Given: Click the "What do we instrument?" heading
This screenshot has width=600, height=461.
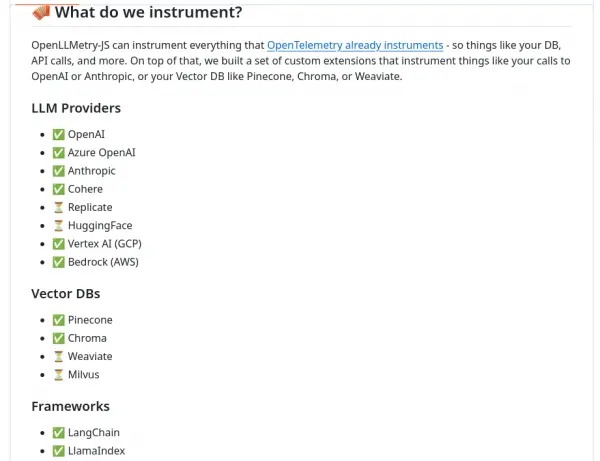Looking at the screenshot, I should point(148,13).
